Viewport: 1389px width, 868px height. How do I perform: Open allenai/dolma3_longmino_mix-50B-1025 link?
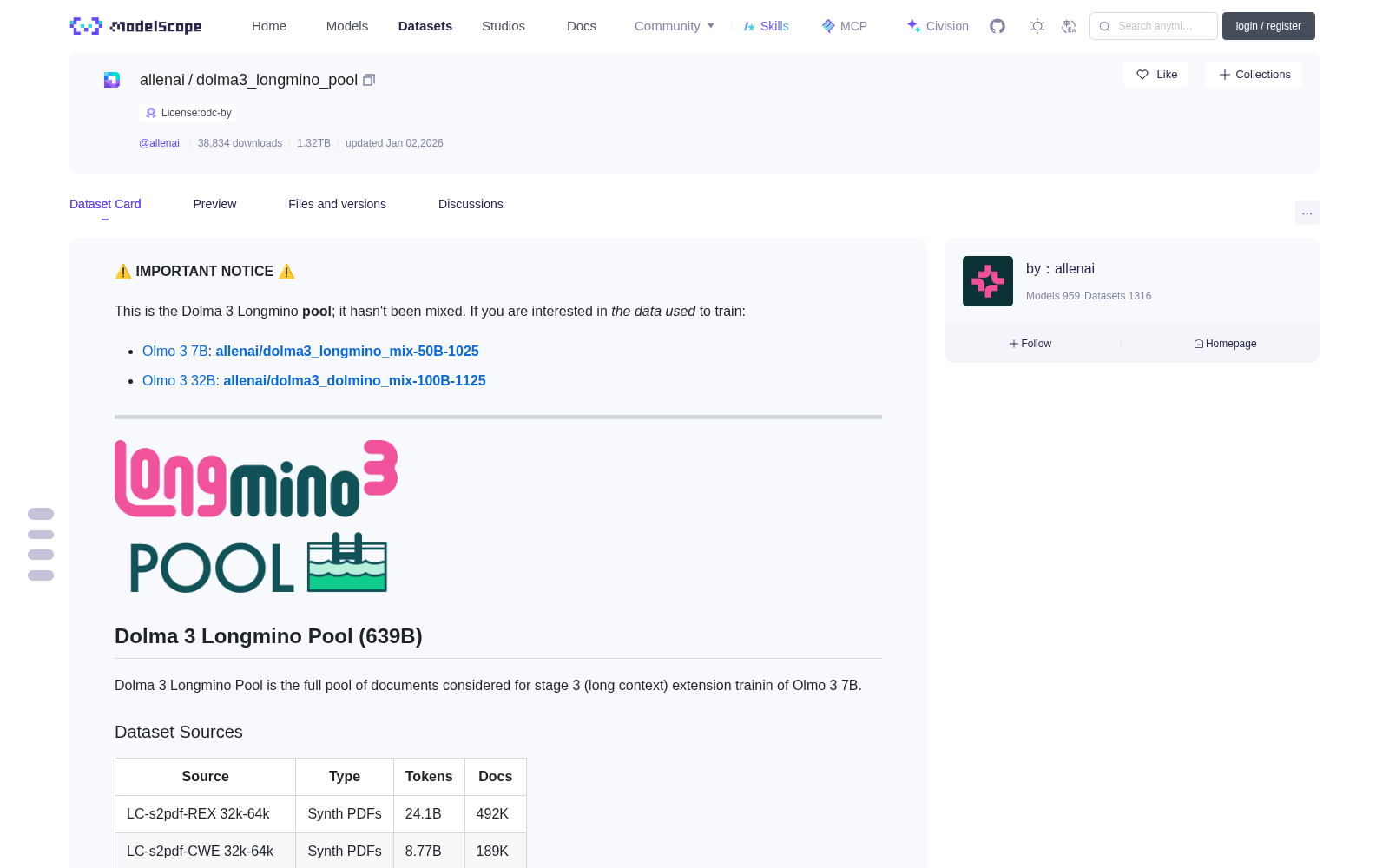point(347,352)
